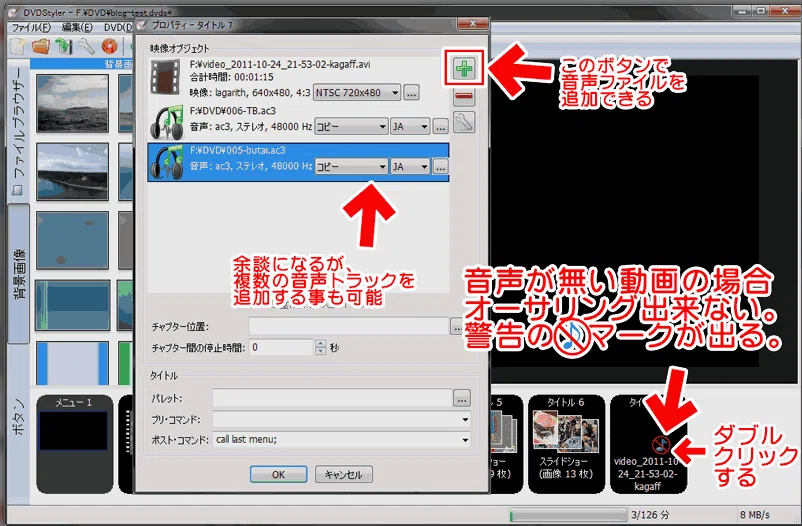Open track properties with the dialog wrench button
The width and height of the screenshot is (802, 526).
click(464, 123)
